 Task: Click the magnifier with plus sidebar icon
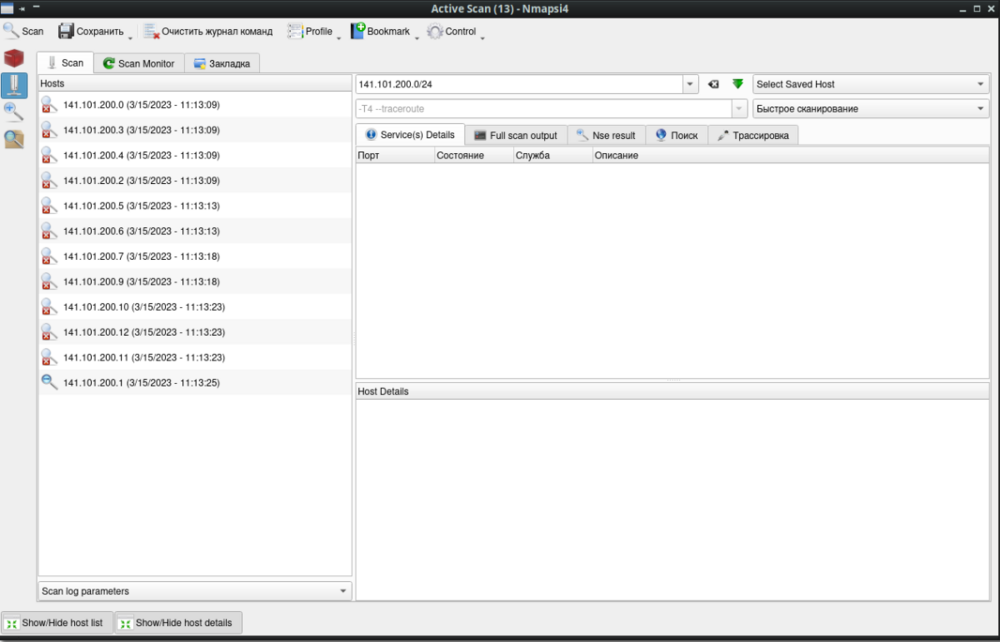click(14, 111)
